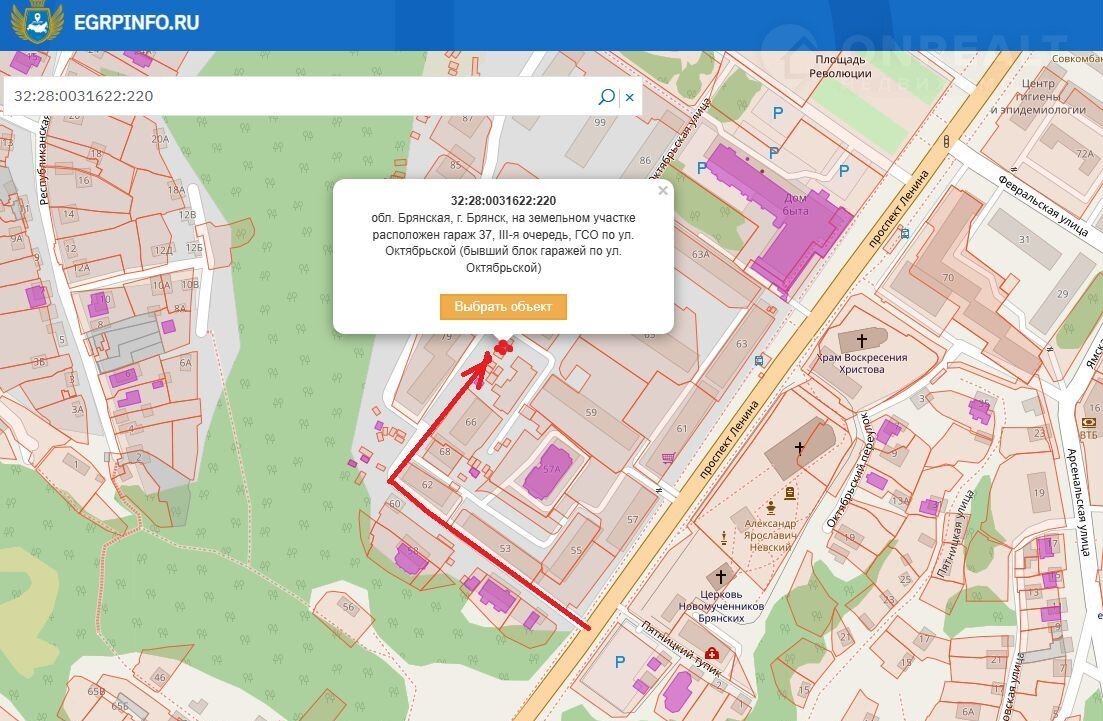1103x721 pixels.
Task: Click the Площадь Революции label
Action: (841, 66)
